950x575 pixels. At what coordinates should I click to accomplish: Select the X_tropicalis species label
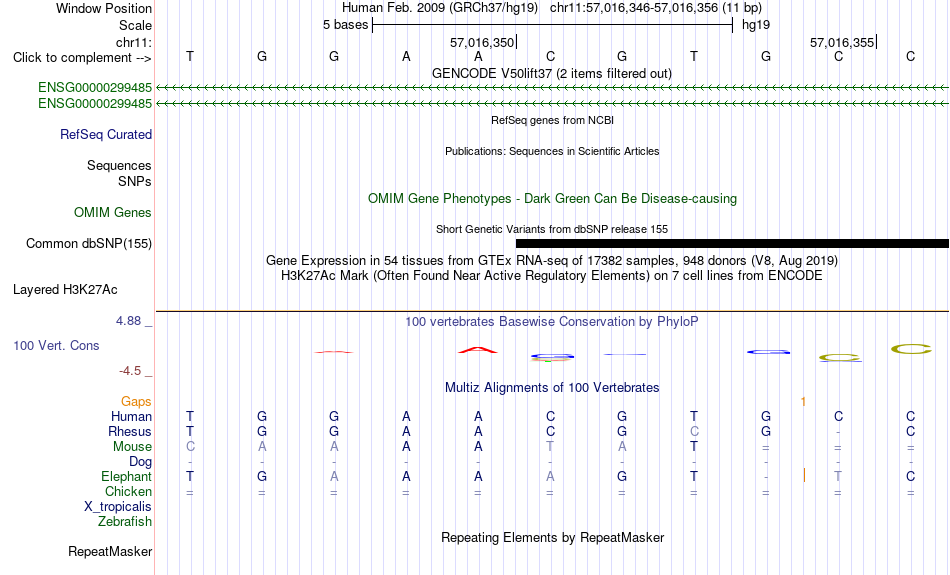point(118,507)
